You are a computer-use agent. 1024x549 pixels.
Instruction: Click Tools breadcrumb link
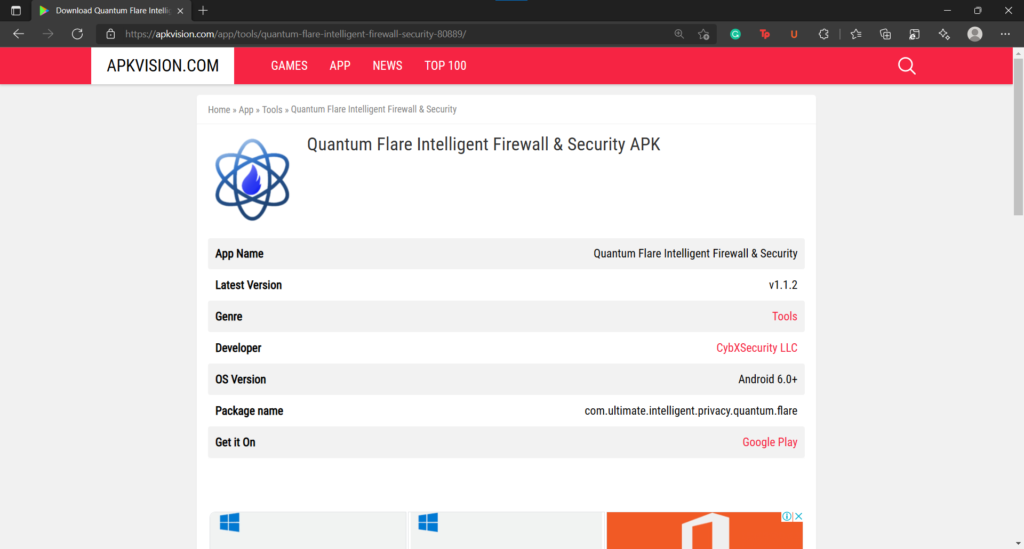(272, 110)
